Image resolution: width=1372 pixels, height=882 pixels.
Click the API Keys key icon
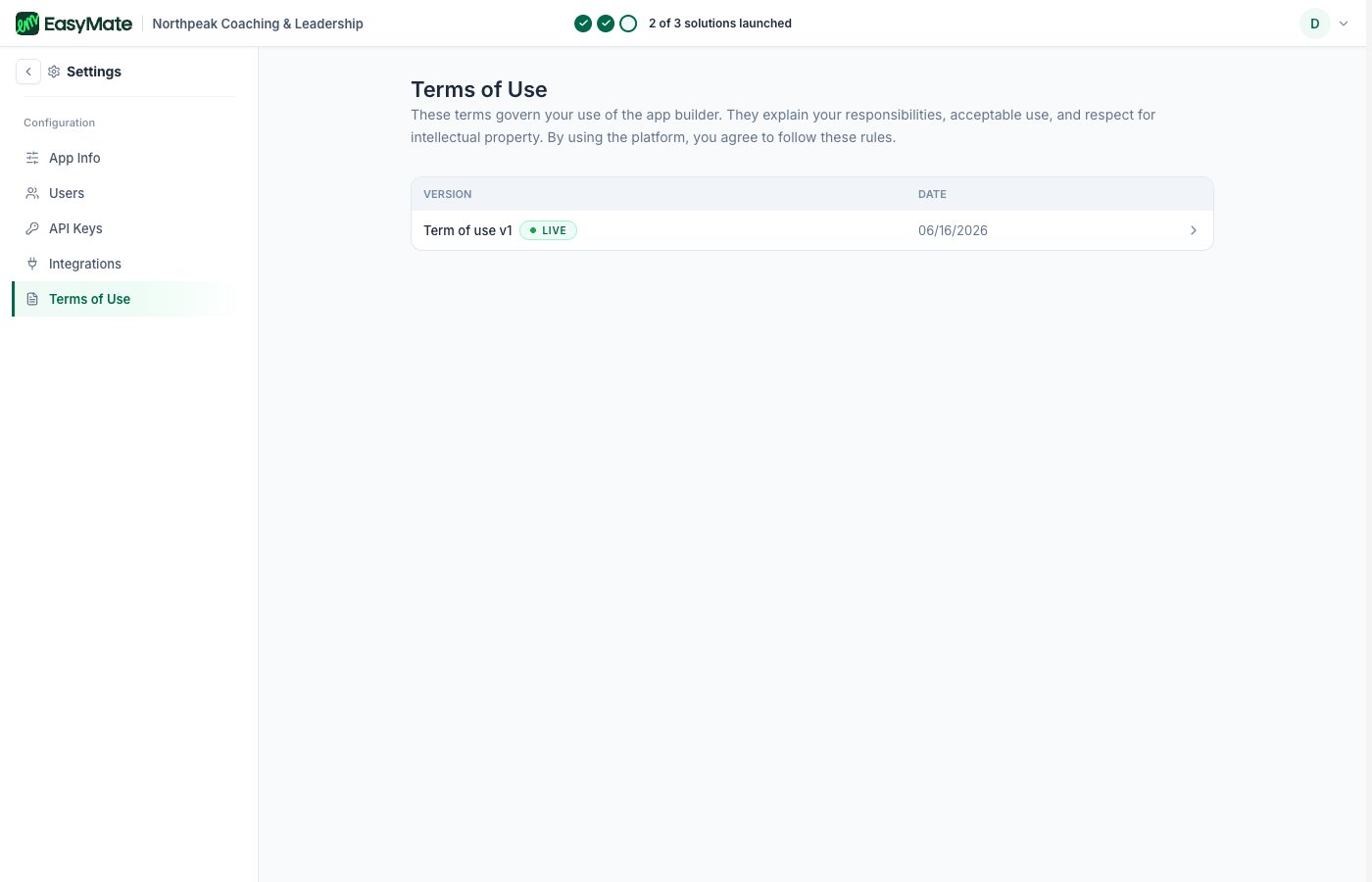tap(32, 228)
